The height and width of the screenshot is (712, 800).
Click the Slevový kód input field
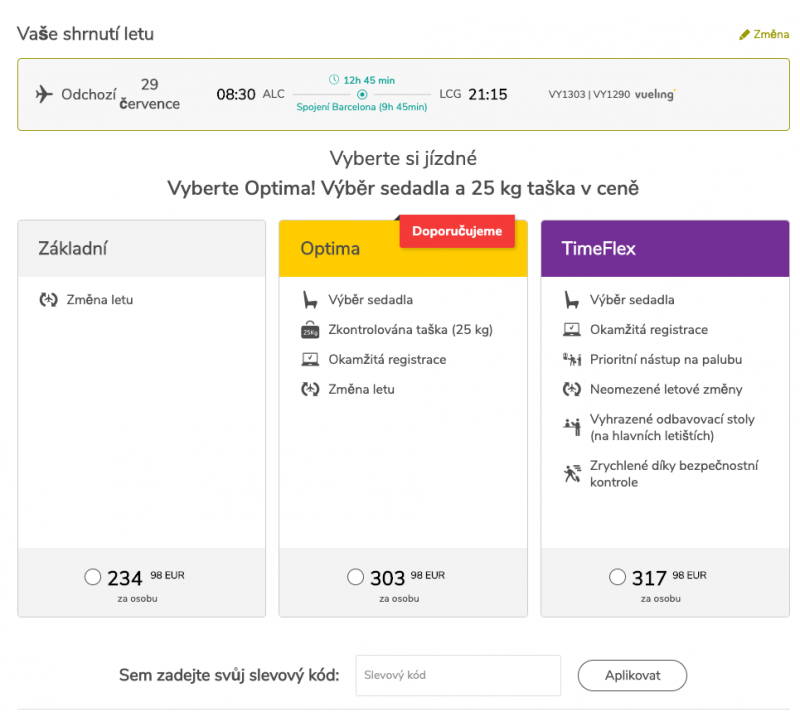pos(457,675)
